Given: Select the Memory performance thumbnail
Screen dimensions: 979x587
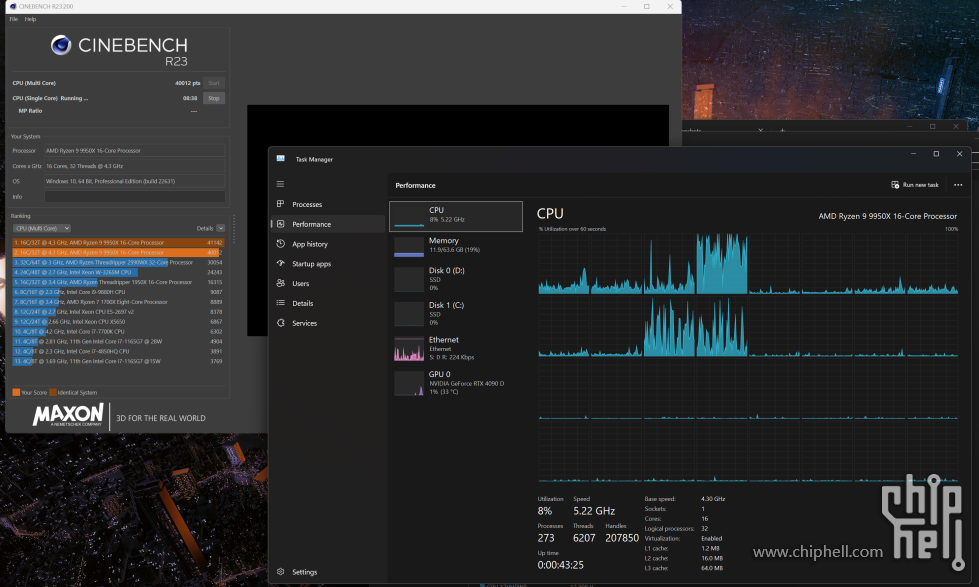Looking at the screenshot, I should (409, 247).
